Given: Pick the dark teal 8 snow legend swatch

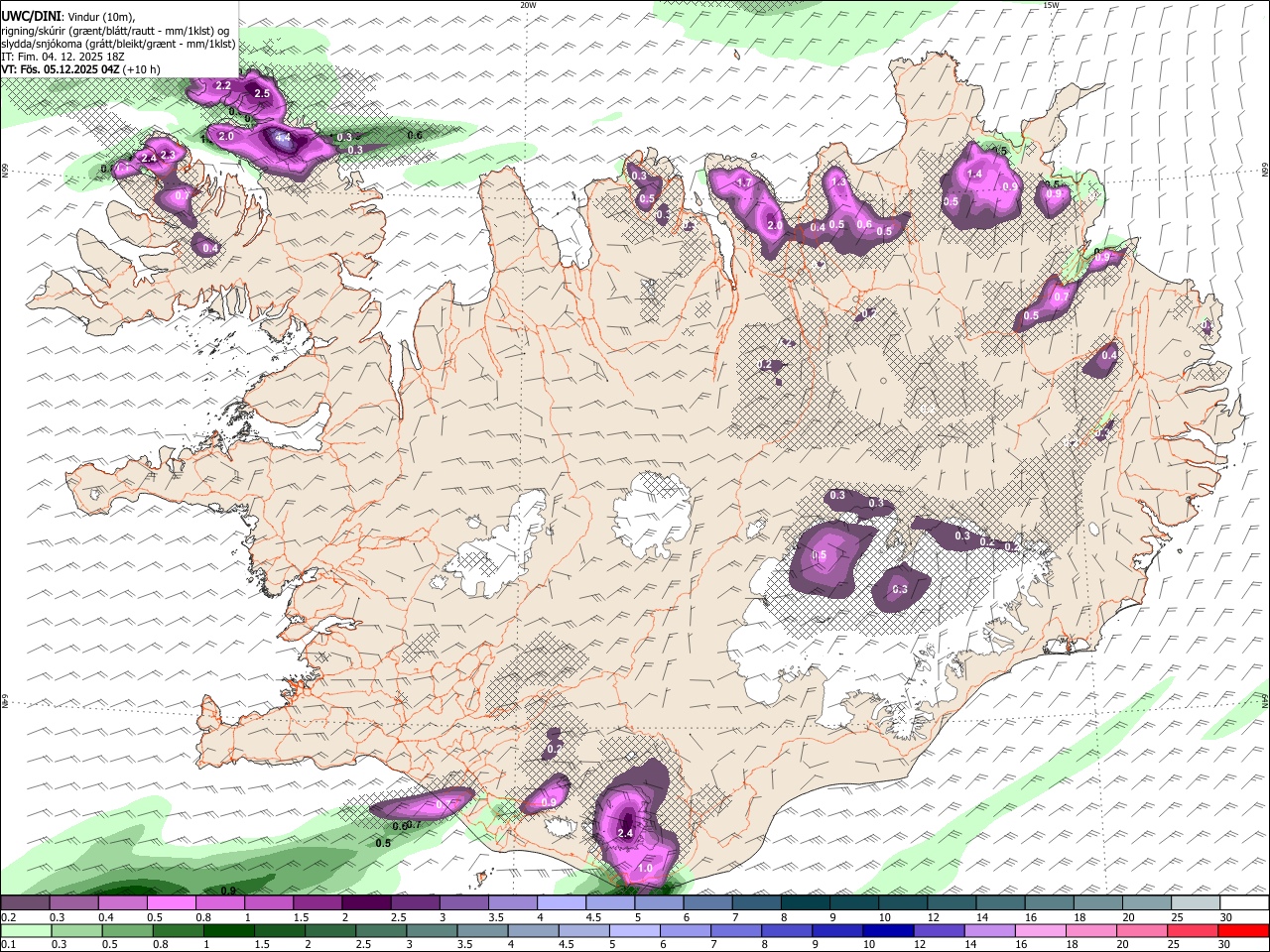Looking at the screenshot, I should tap(806, 902).
